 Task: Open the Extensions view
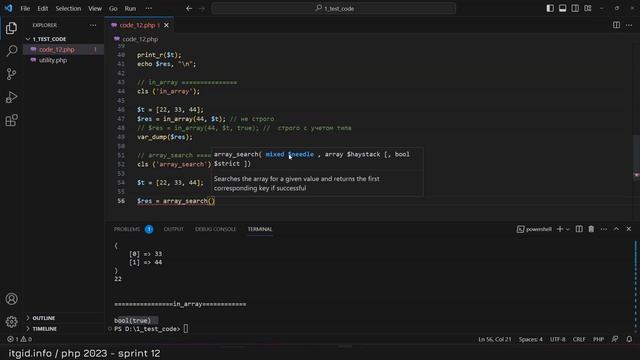click(11, 120)
